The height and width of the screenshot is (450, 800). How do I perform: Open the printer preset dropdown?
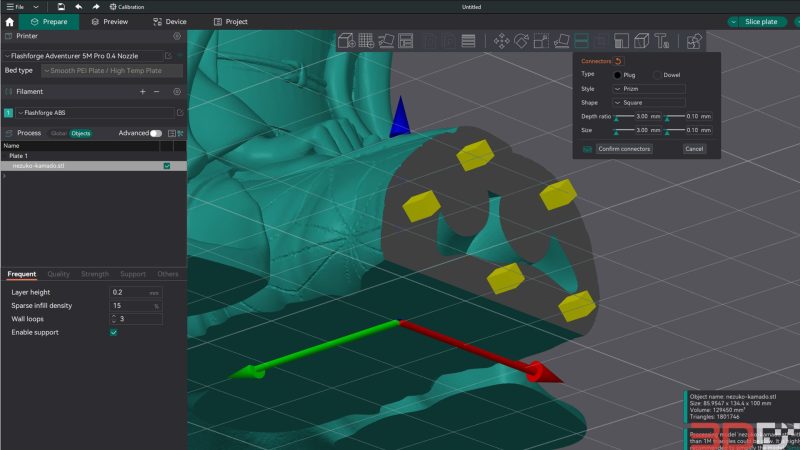tap(83, 56)
